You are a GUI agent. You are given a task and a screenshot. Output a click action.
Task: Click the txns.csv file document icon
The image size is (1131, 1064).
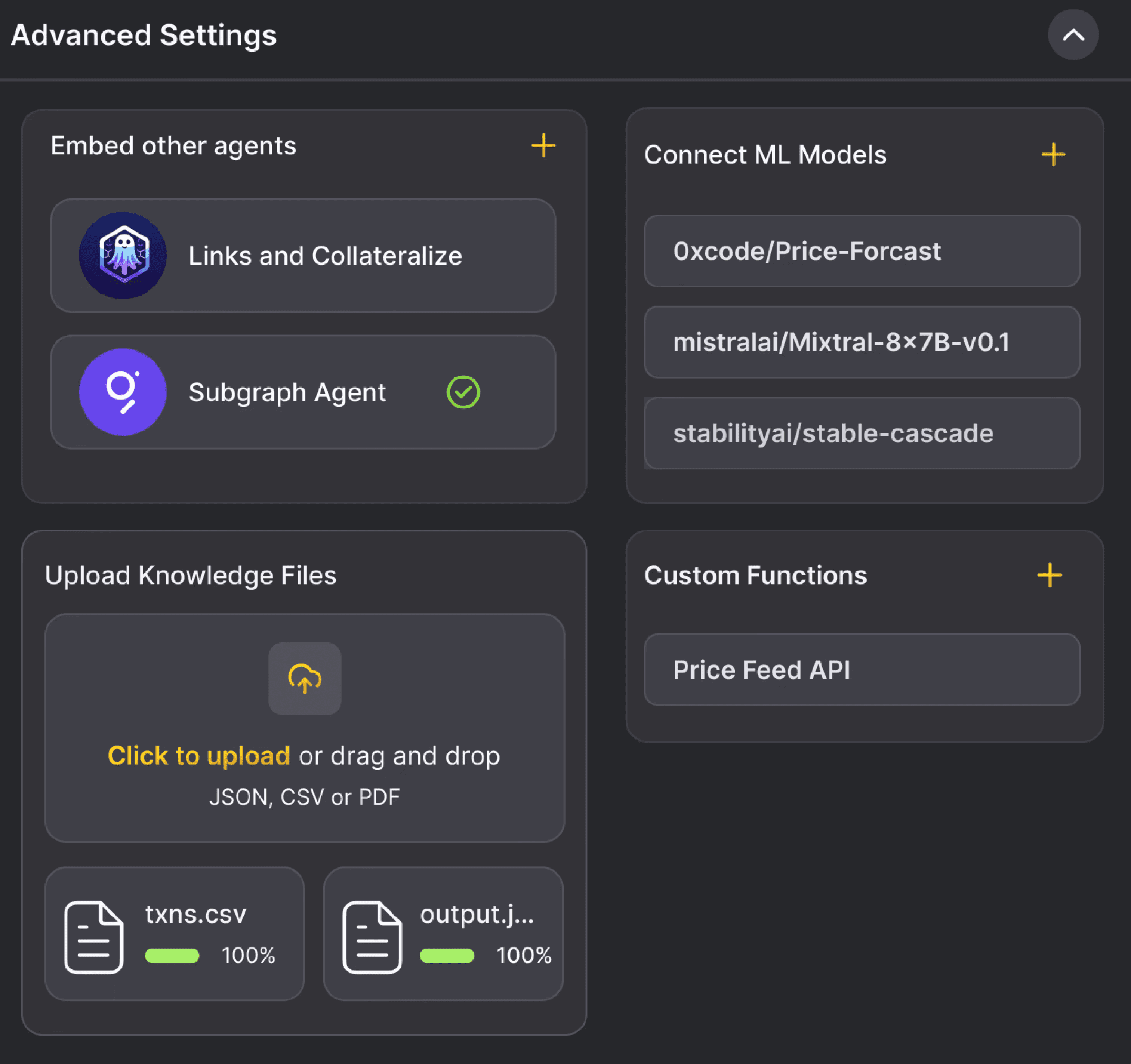click(x=94, y=937)
